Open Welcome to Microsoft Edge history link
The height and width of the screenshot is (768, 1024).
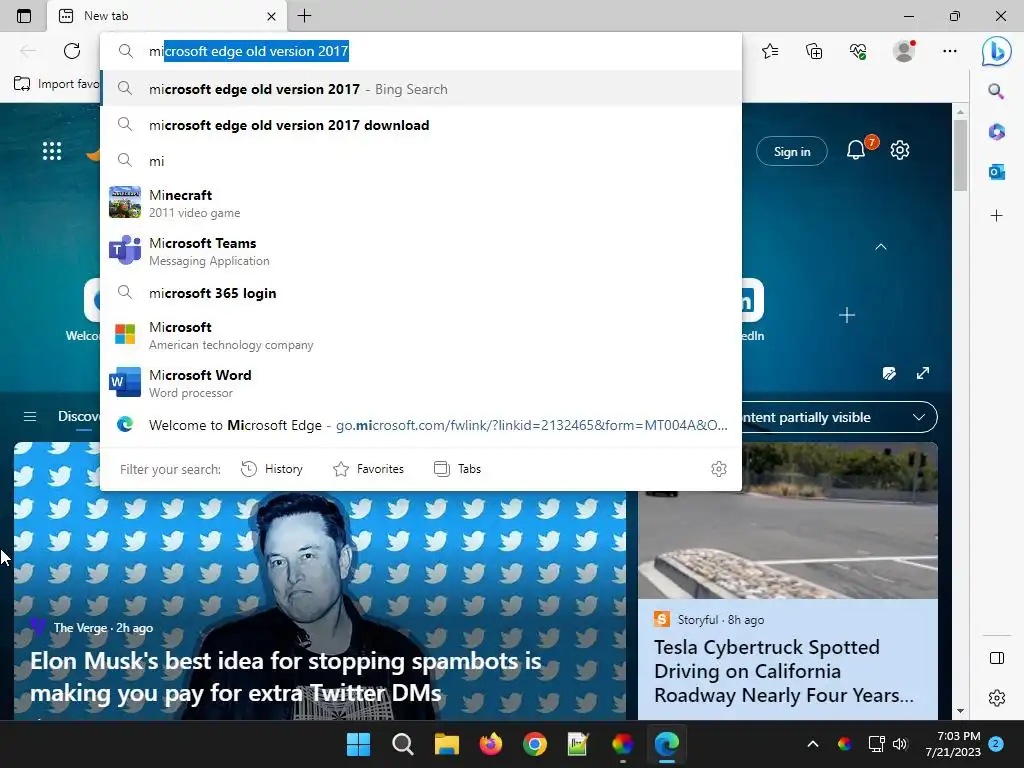click(421, 425)
